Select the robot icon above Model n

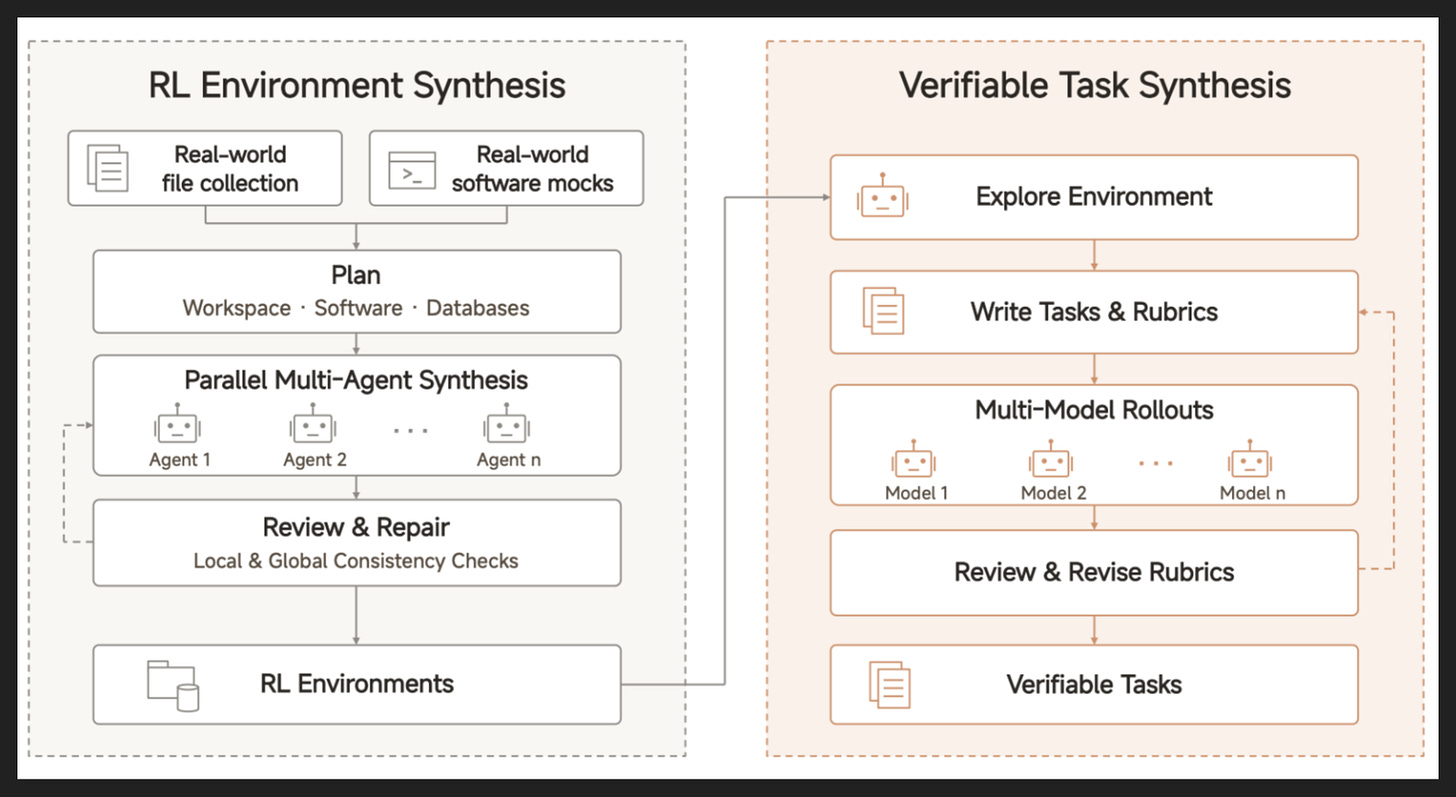click(x=1249, y=461)
